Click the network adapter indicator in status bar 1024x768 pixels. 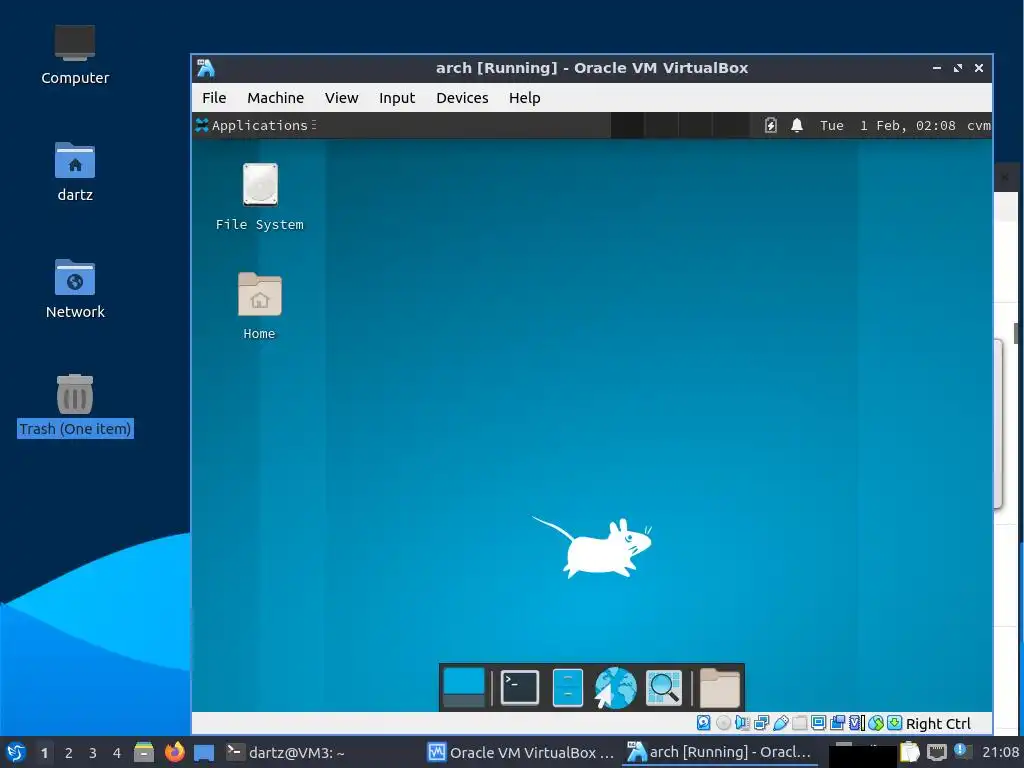(761, 723)
